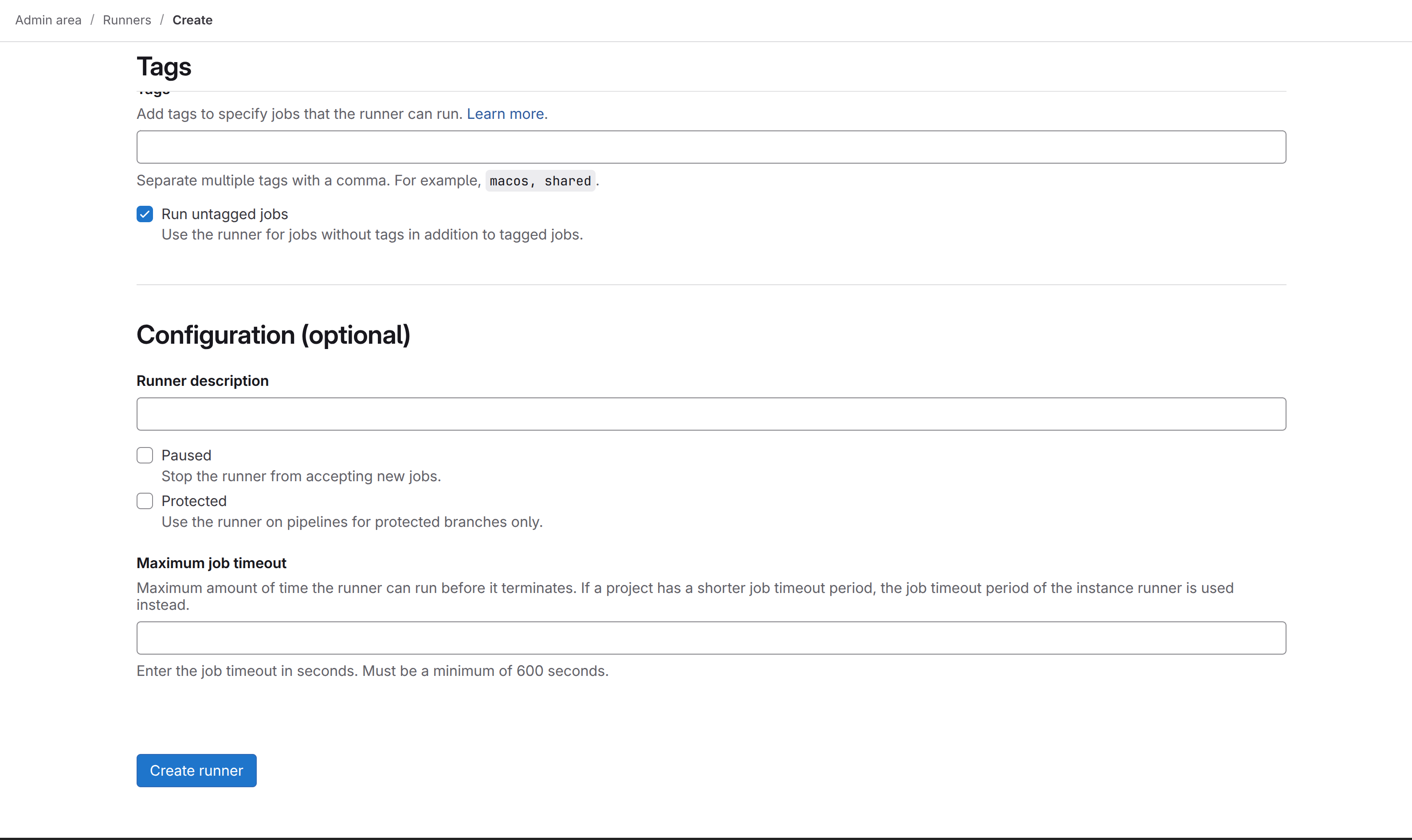Focus the Maximum job timeout input
The height and width of the screenshot is (840, 1412).
(x=711, y=638)
